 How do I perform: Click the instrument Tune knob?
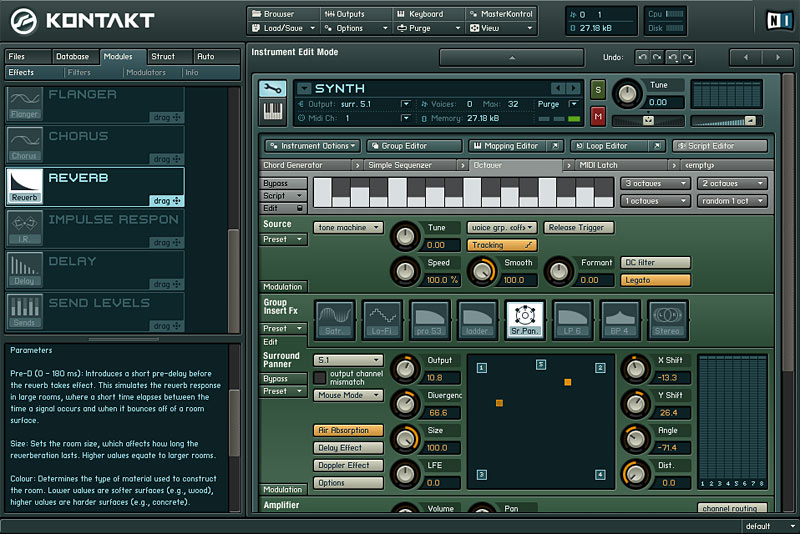tap(627, 94)
